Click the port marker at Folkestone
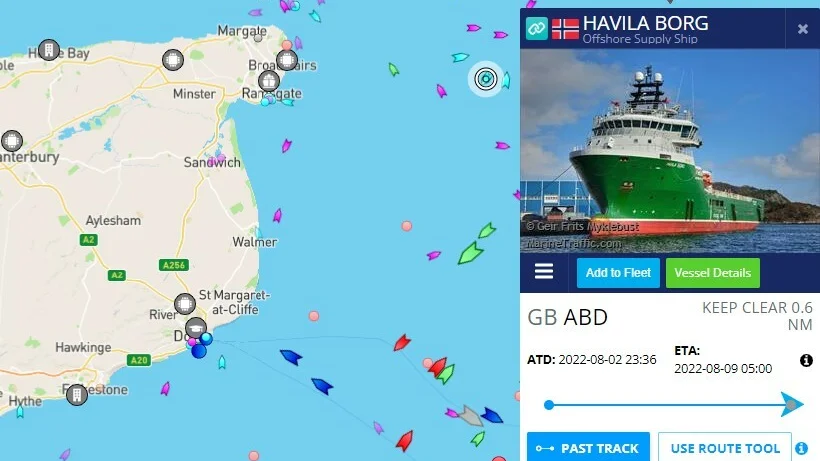820x461 pixels. click(x=77, y=394)
